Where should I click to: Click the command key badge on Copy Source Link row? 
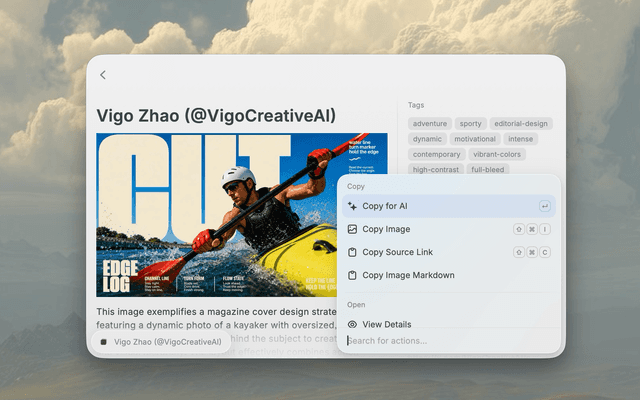tap(531, 252)
